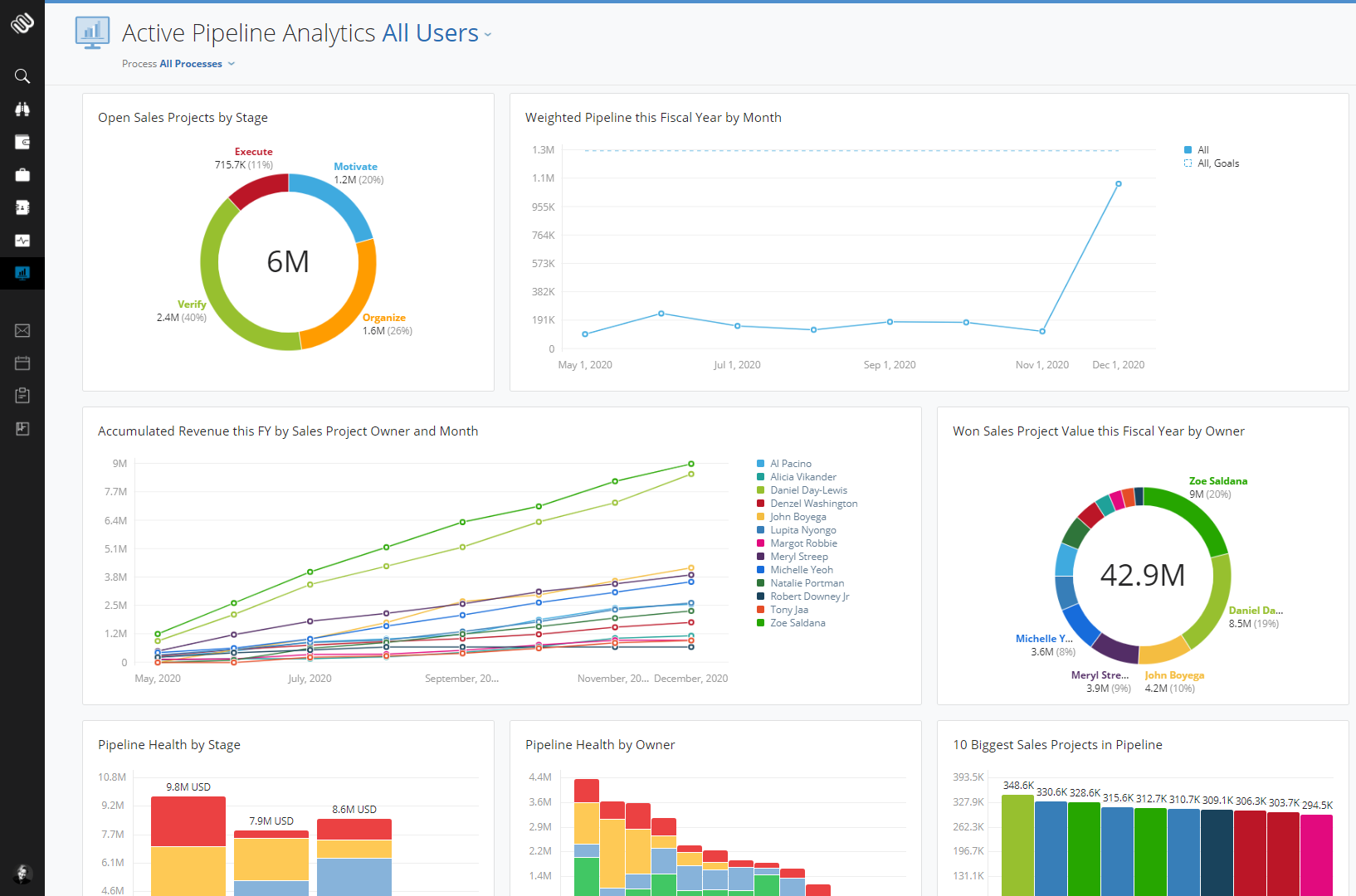
Task: Open the mail envelope icon in sidebar
Action: (22, 330)
